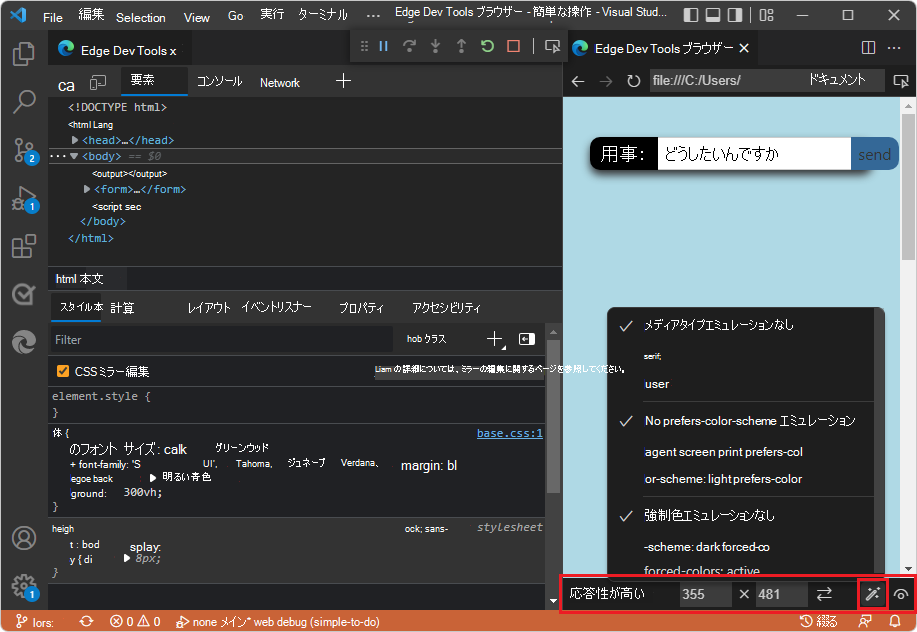The width and height of the screenshot is (917, 632).
Task: Open Source Control view with badge 2
Action: point(23,150)
